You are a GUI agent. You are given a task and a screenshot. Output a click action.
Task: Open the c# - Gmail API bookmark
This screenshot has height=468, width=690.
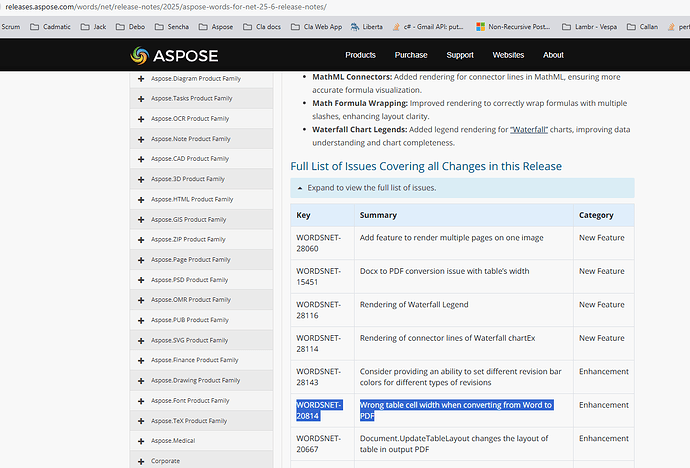[x=428, y=27]
